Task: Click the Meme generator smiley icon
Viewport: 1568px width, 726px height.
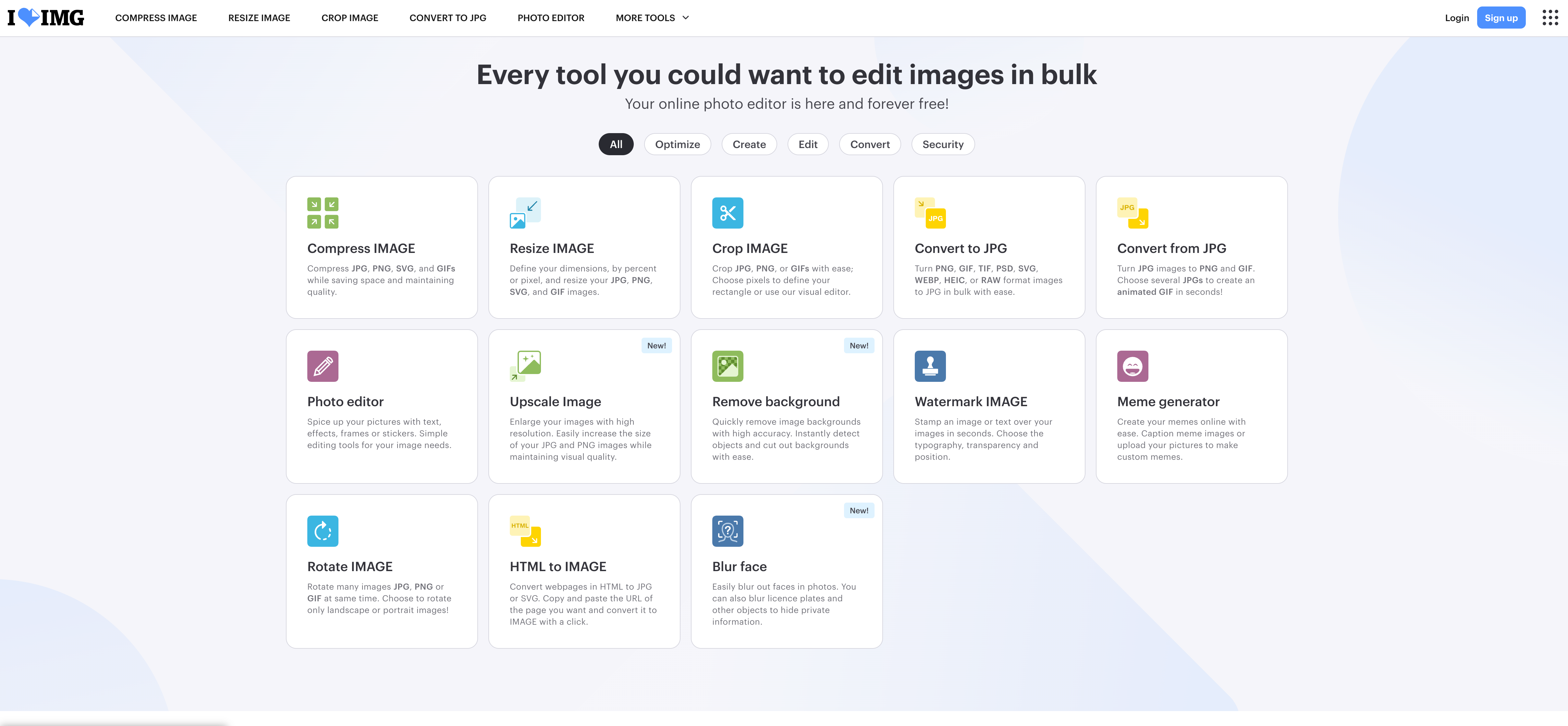Action: tap(1132, 366)
